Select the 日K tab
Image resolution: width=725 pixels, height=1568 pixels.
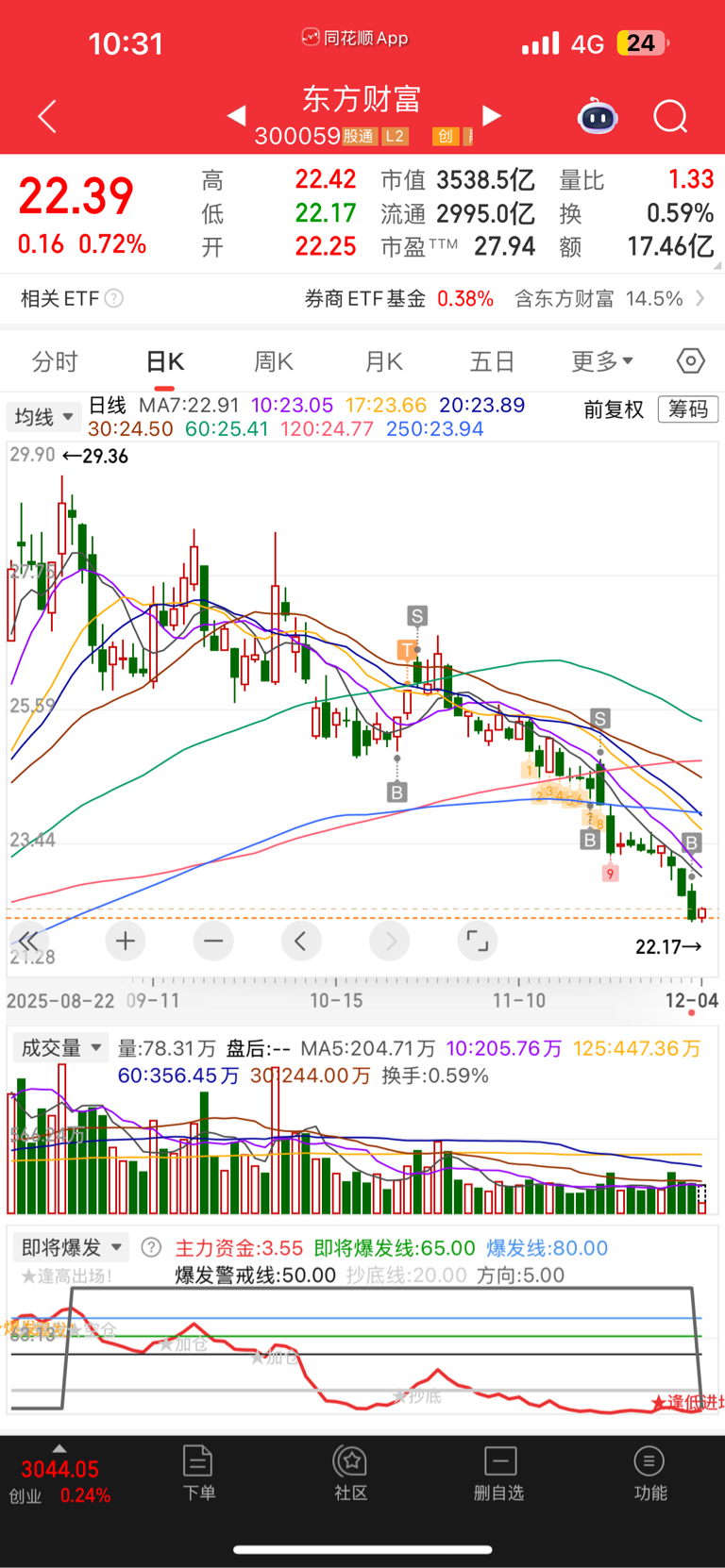pyautogui.click(x=164, y=361)
